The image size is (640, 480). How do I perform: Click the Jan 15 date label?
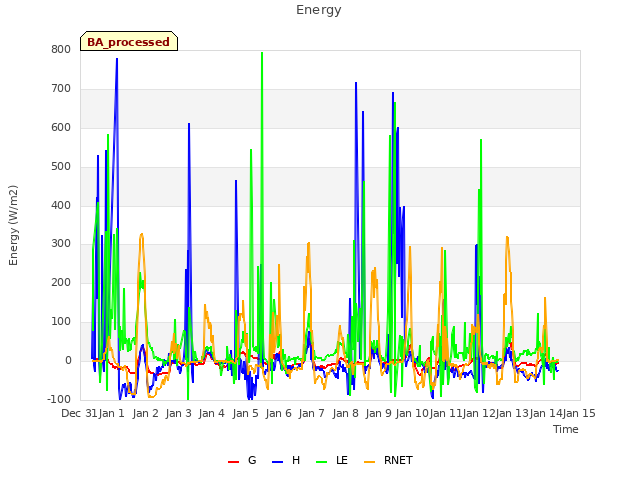coord(579,413)
